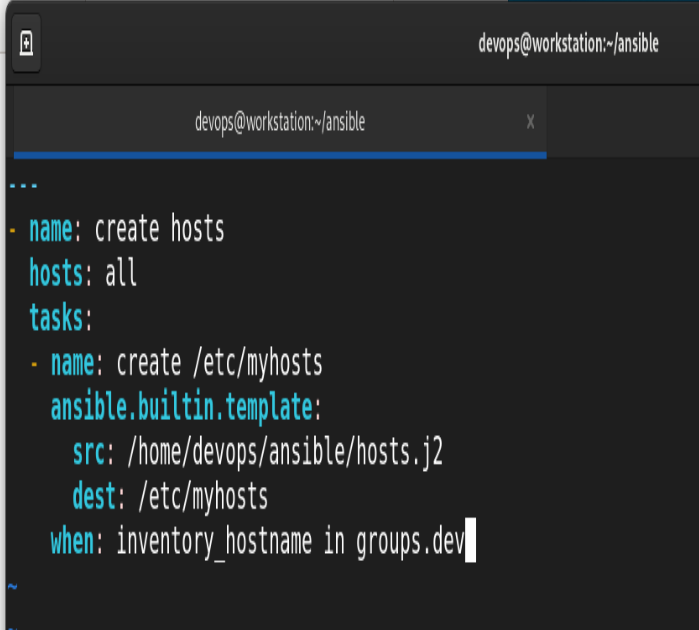Click the 'when' conditional keyword

72,541
